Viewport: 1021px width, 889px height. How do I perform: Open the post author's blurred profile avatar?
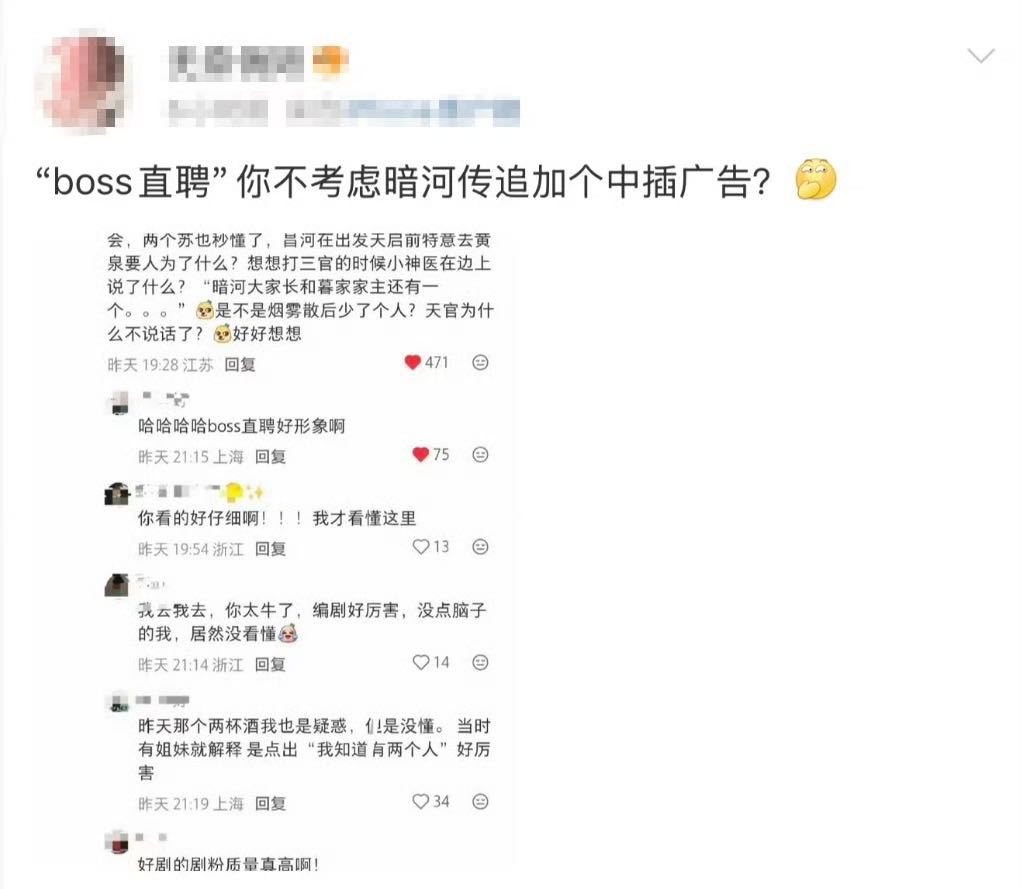(81, 81)
